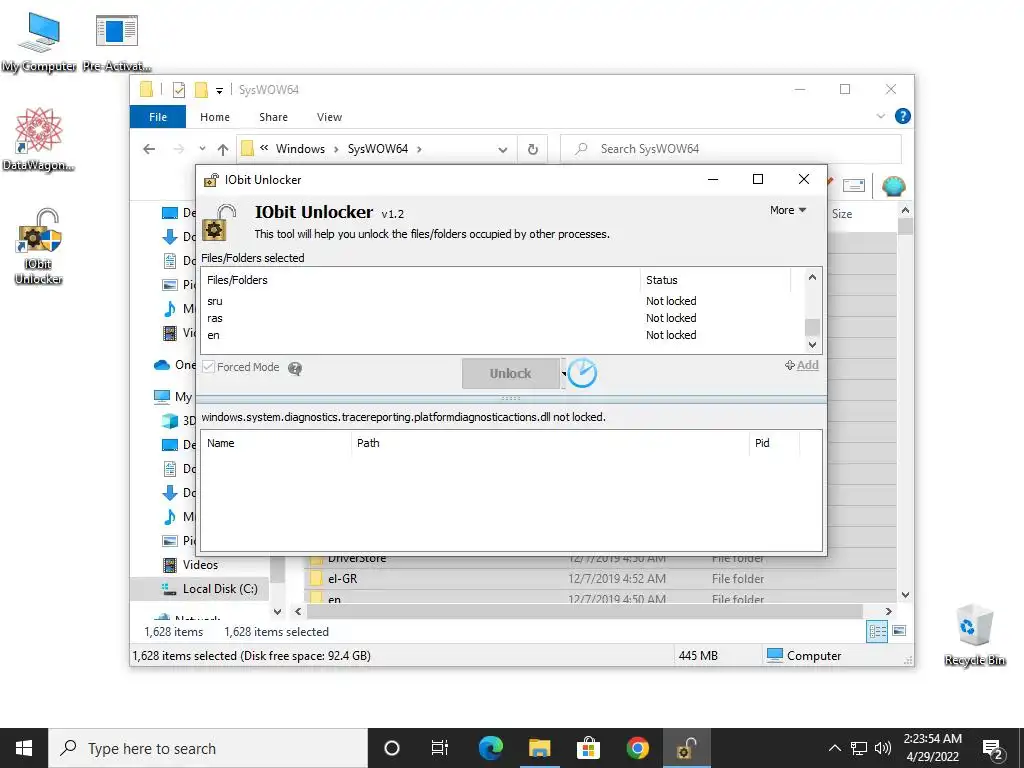Click the preview pane icon in Explorer toolbar

click(x=854, y=186)
